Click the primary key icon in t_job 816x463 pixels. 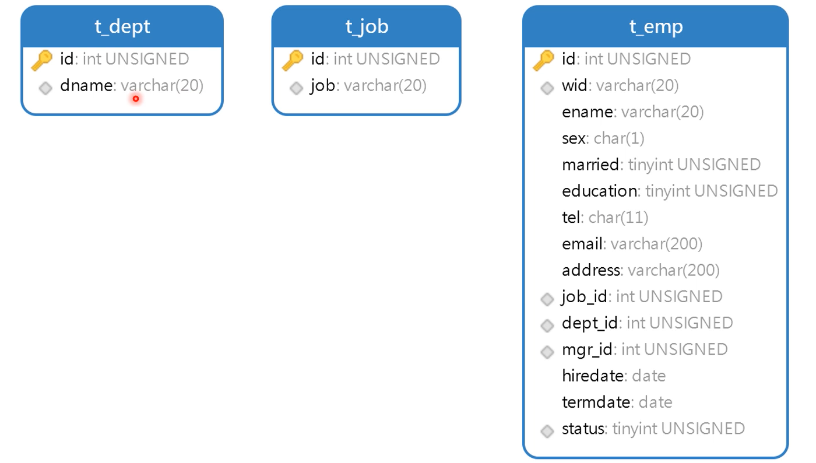pos(293,60)
